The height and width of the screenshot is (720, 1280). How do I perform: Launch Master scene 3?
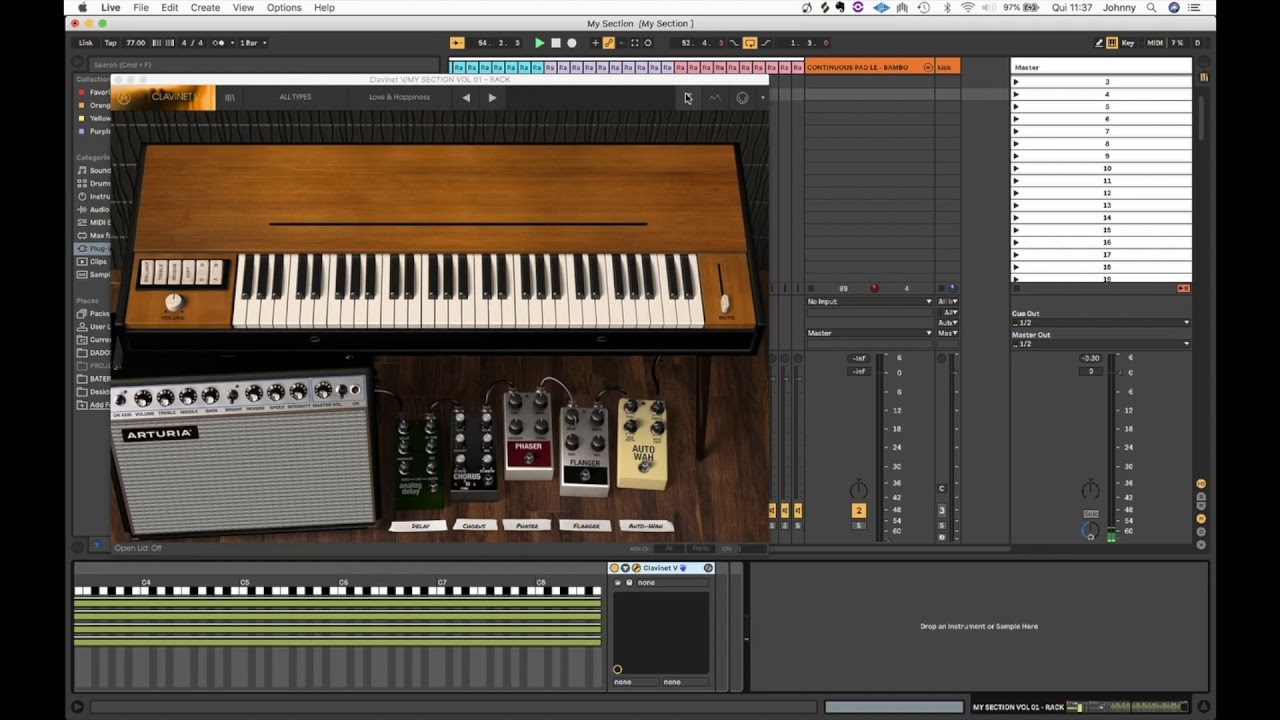click(x=1016, y=82)
